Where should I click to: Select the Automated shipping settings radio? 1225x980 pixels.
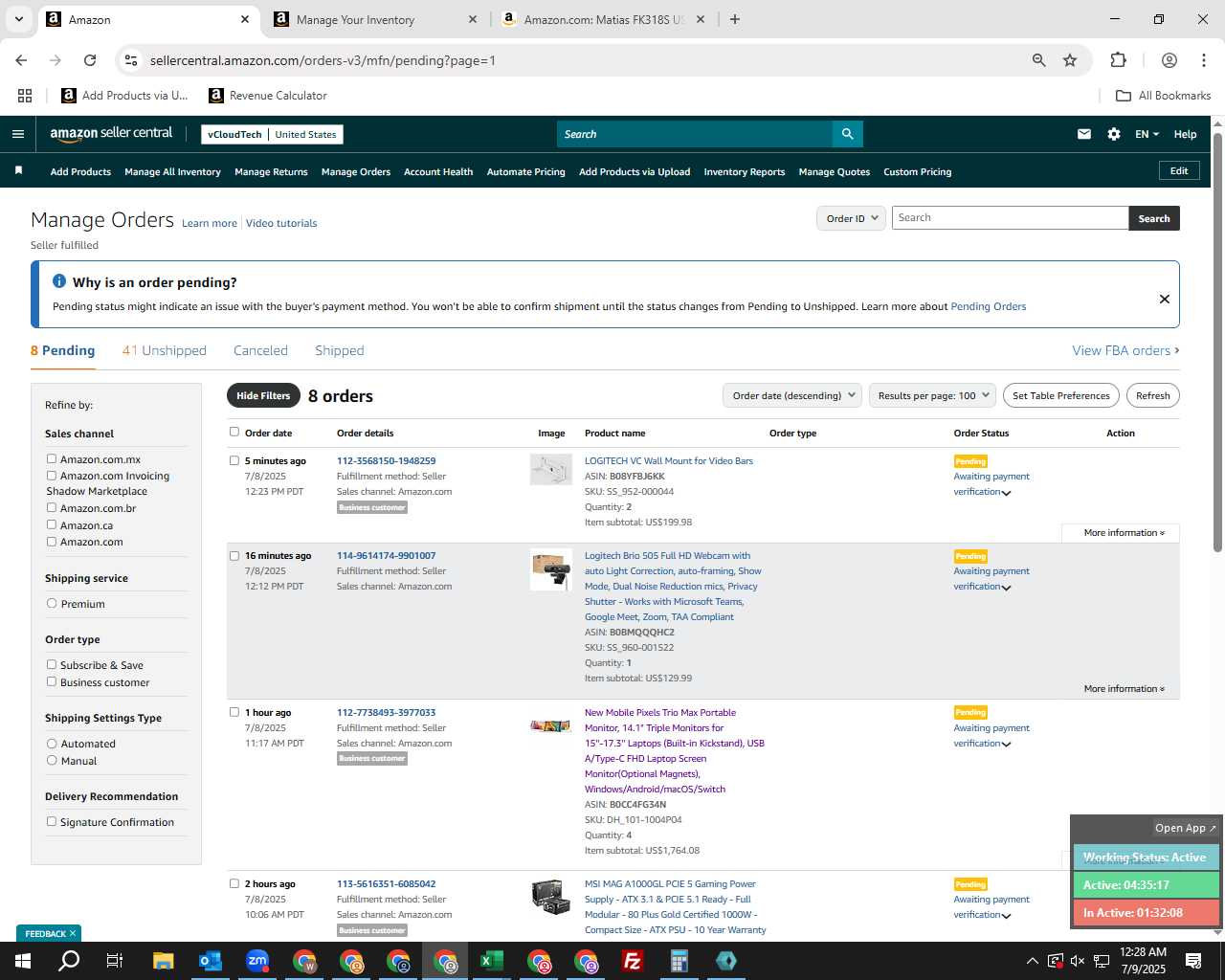(x=52, y=744)
